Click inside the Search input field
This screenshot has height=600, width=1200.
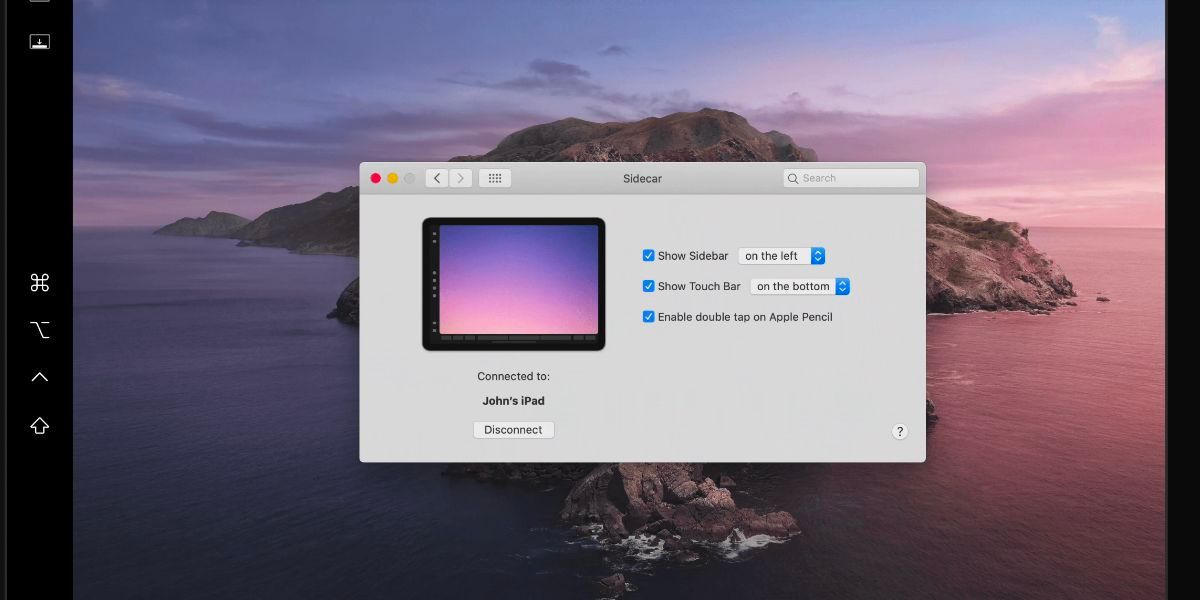tap(850, 178)
